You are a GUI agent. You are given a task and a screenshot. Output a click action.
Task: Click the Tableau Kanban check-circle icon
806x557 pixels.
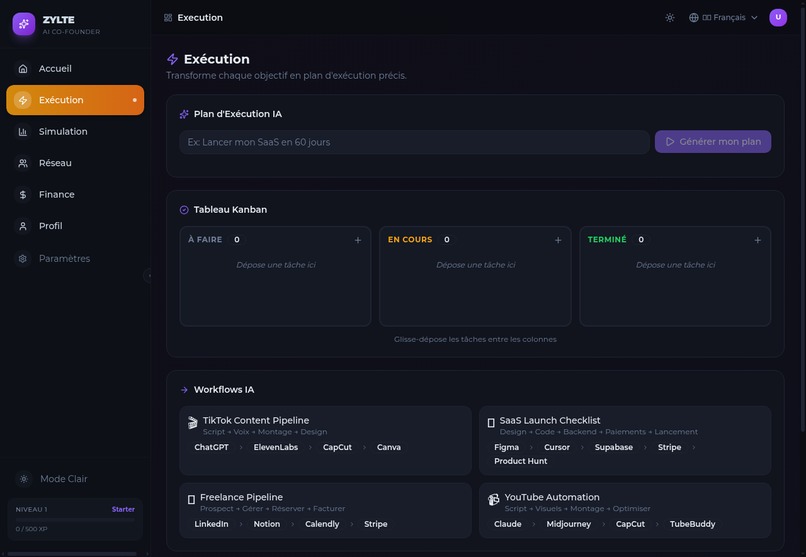tap(184, 210)
